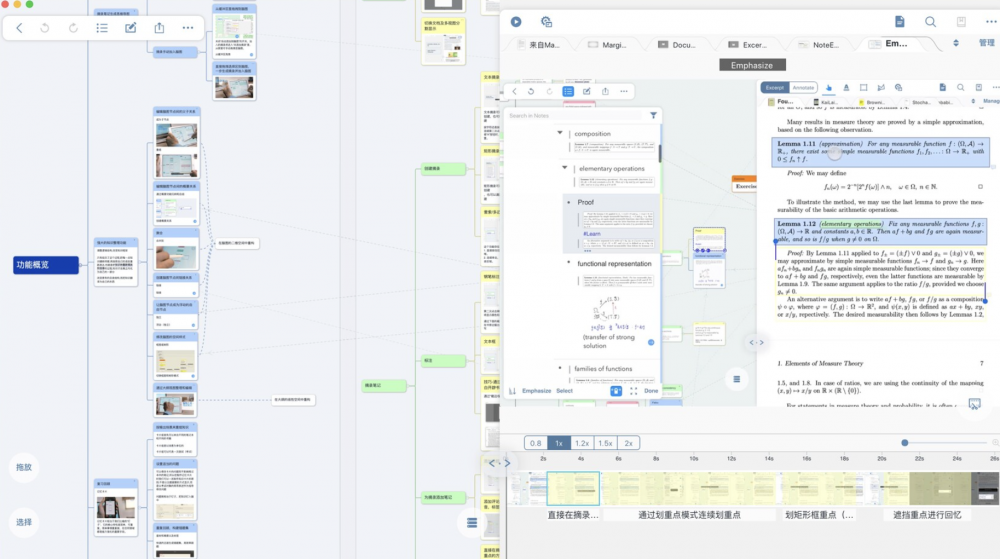This screenshot has height=559, width=1000.
Task: Redo action in mind map toolbar
Action: coord(73,28)
